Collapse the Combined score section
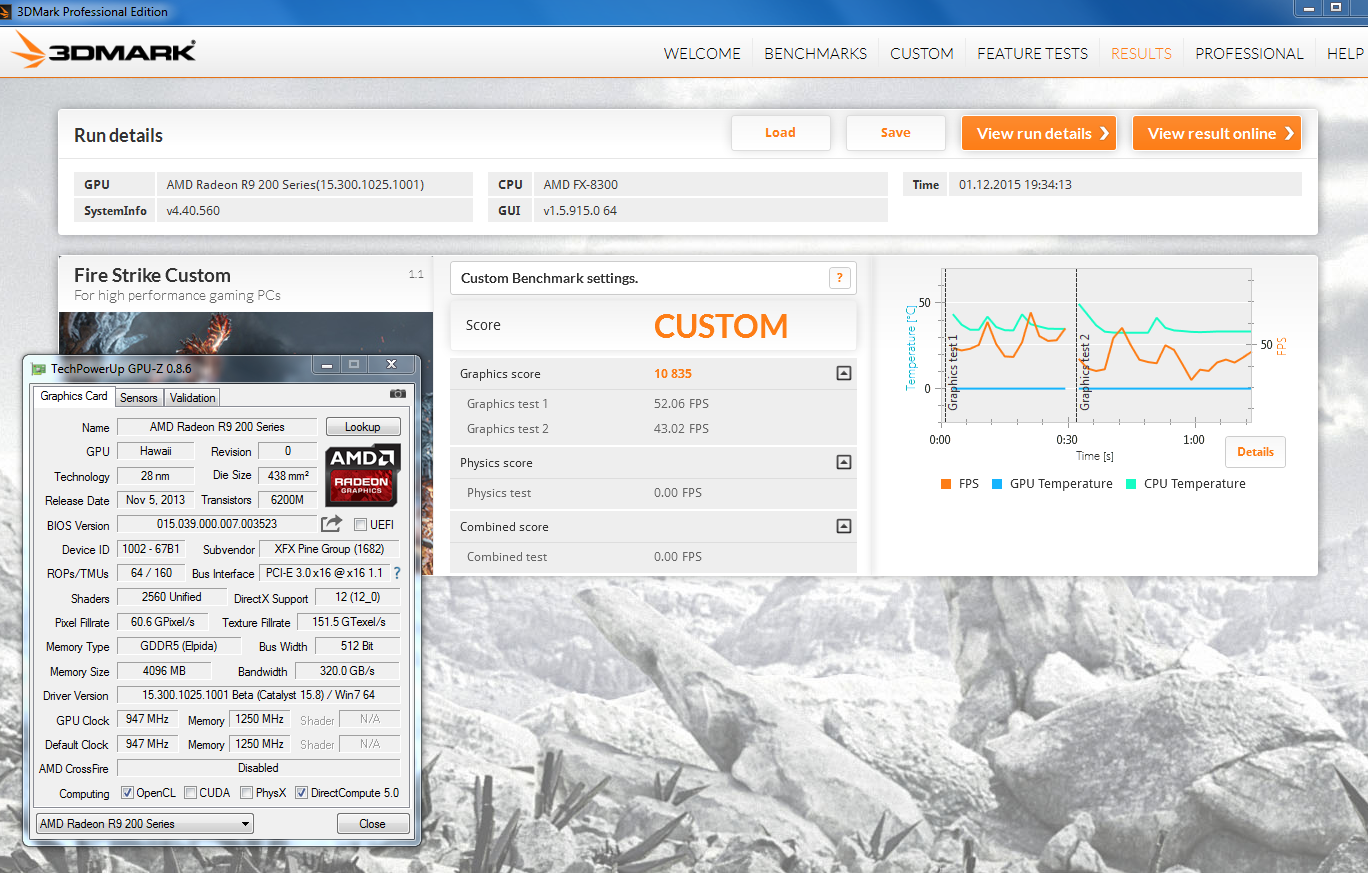Viewport: 1368px width, 873px height. pyautogui.click(x=844, y=526)
